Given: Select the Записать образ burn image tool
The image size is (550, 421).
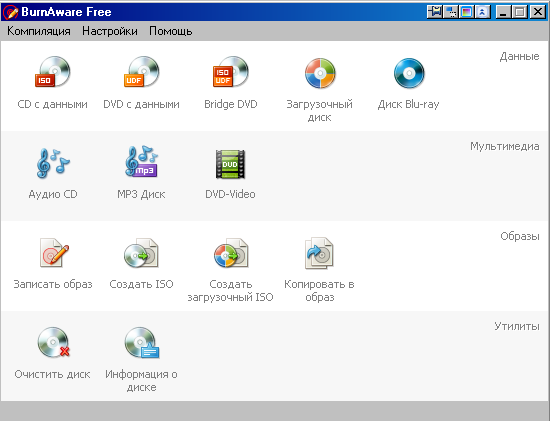Looking at the screenshot, I should [x=53, y=263].
